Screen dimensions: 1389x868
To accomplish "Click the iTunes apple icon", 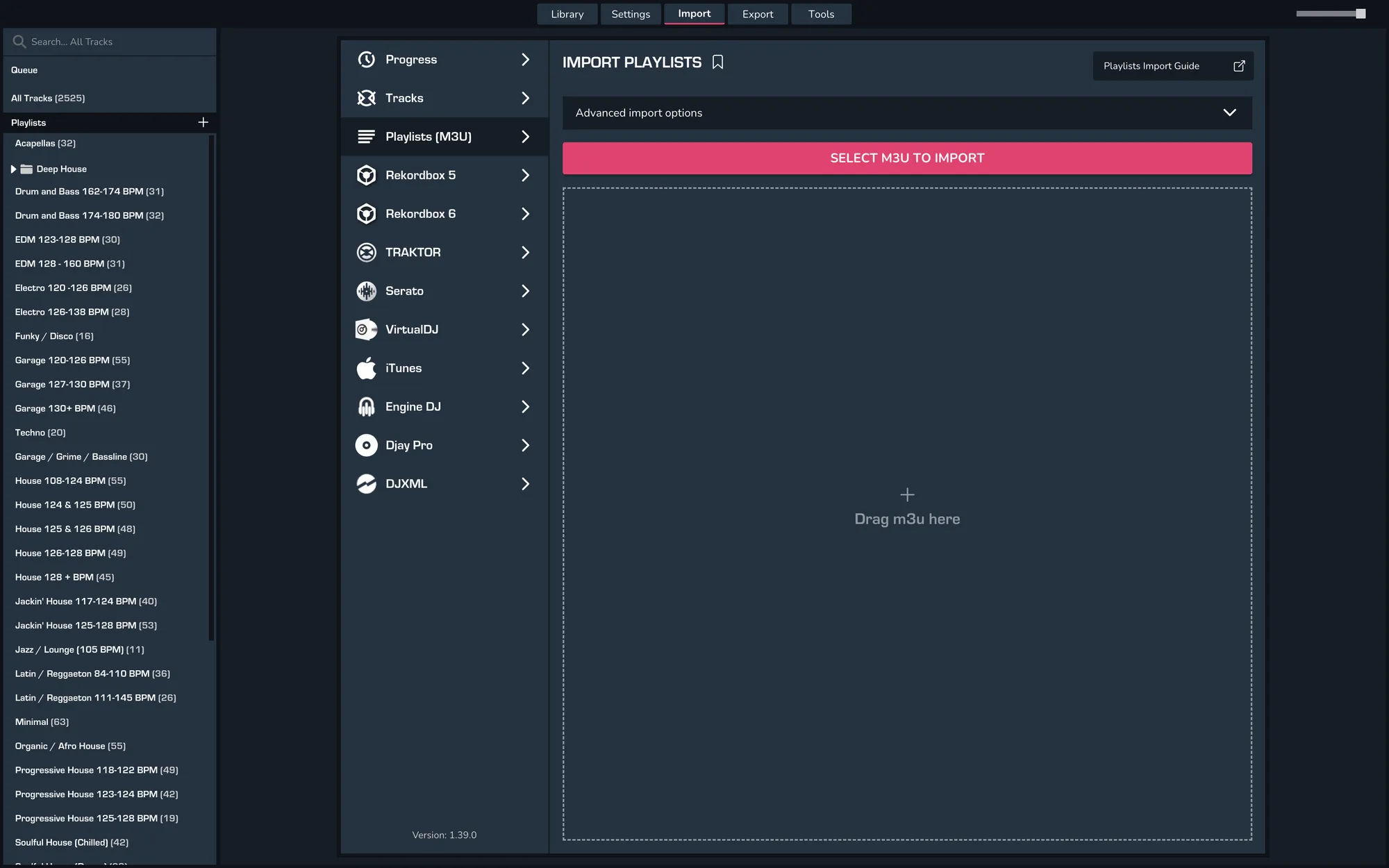I will (366, 368).
